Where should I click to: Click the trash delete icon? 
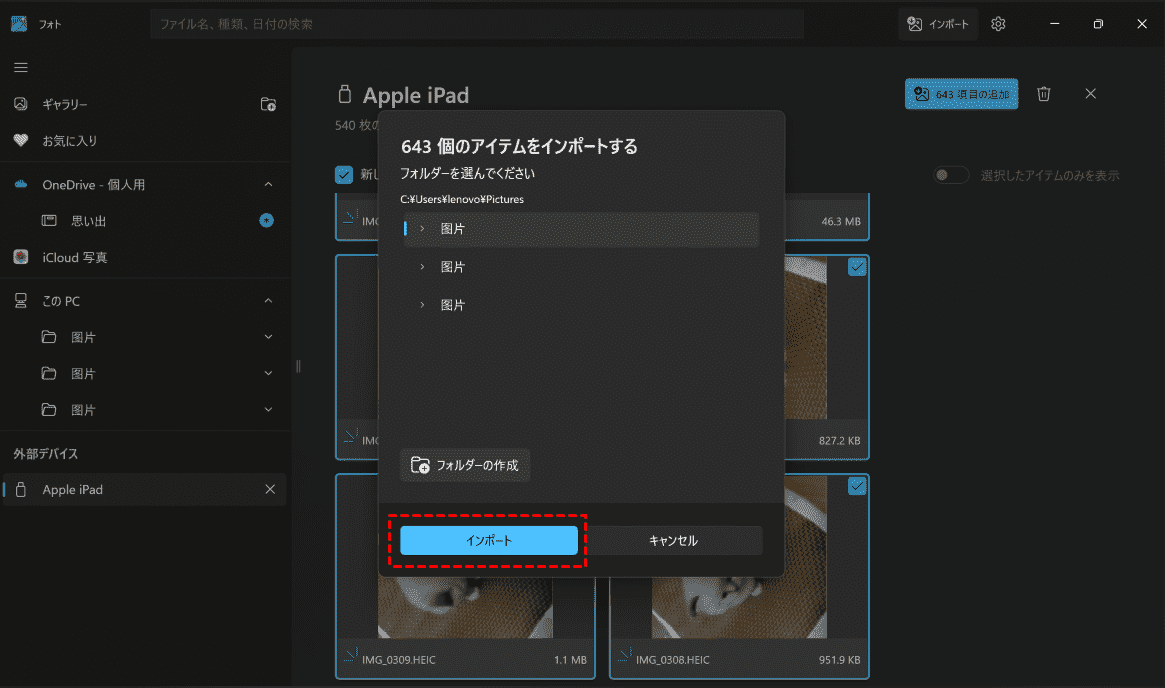click(x=1043, y=94)
